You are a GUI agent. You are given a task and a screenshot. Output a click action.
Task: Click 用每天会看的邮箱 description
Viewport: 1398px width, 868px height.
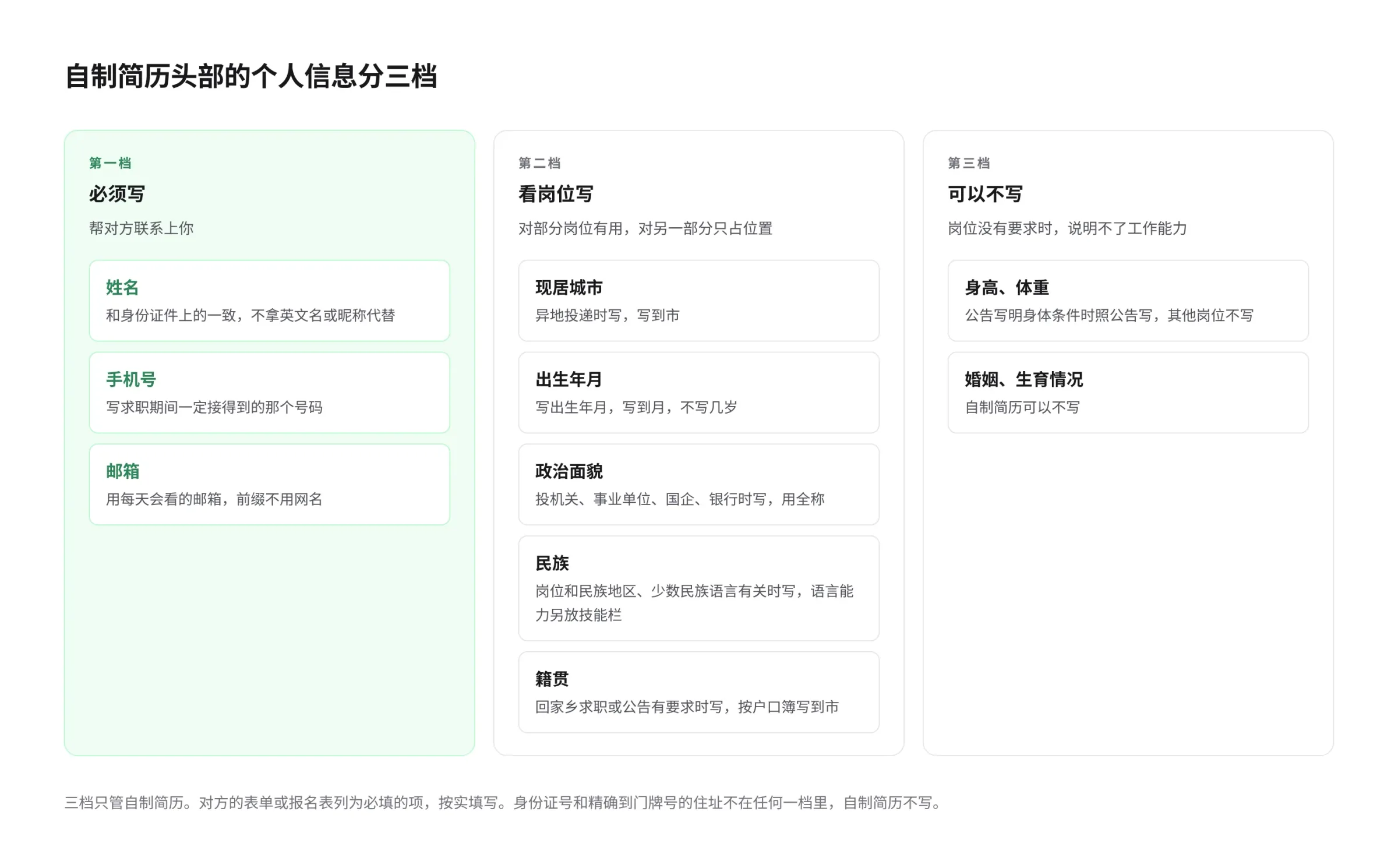(214, 499)
